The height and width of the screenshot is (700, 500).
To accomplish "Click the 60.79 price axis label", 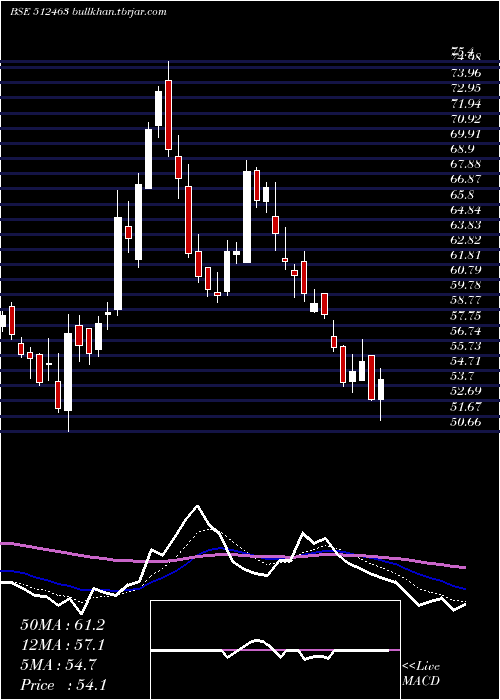I will [x=466, y=271].
